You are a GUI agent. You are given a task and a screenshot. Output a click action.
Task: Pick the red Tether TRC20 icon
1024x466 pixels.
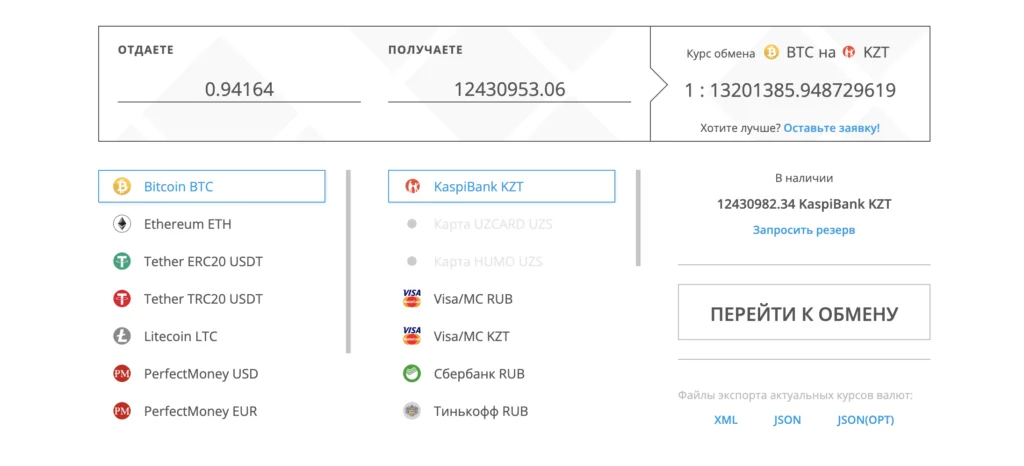point(122,299)
